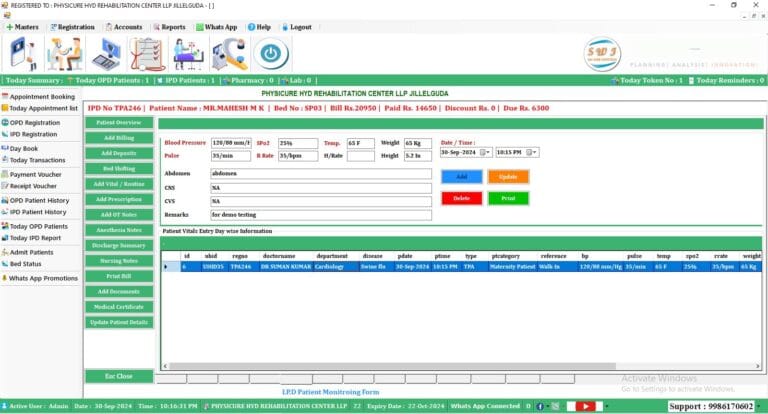Click the Add Billing button
Viewport: 768px width, 414px height.
[x=119, y=138]
